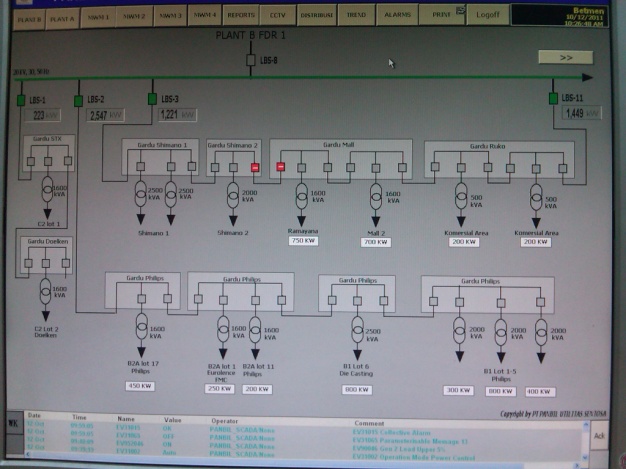626x469 pixels.
Task: Select the Ramayana 1600 kVA transformer symbol
Action: pyautogui.click(x=301, y=196)
